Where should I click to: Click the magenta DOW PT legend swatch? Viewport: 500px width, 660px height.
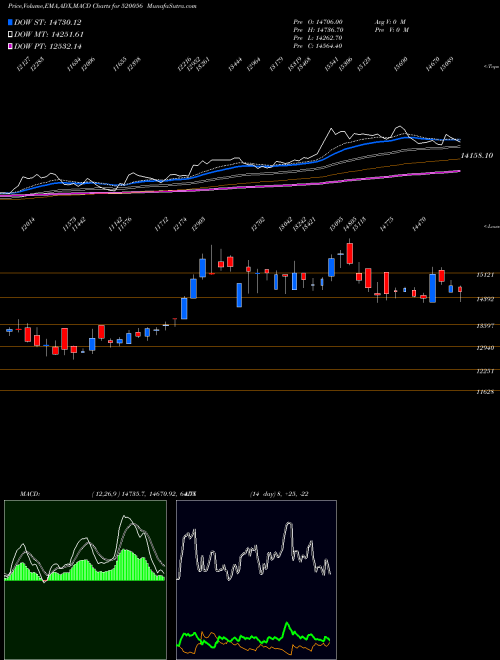pos(11,46)
